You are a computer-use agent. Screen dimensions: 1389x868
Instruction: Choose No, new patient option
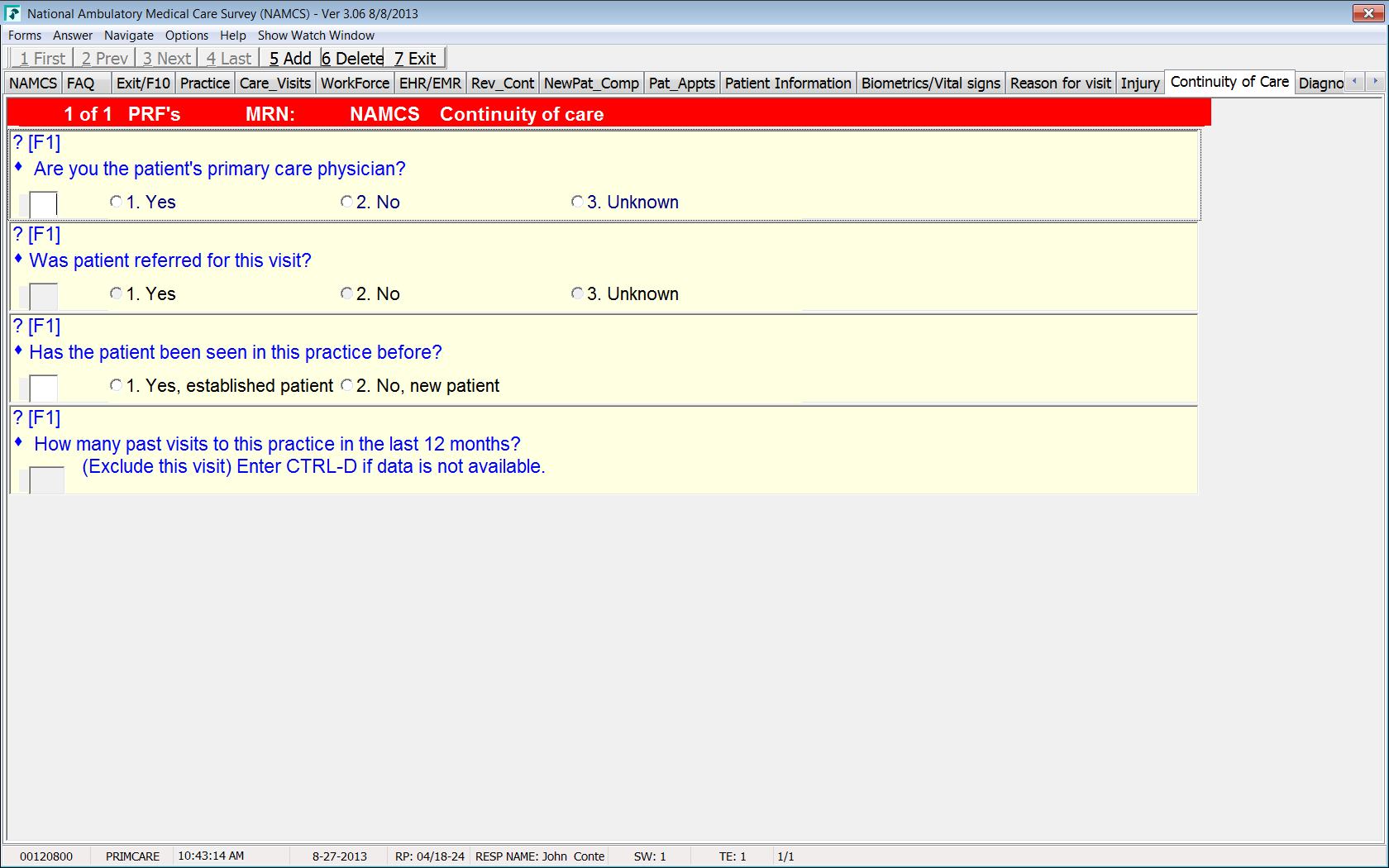click(346, 385)
